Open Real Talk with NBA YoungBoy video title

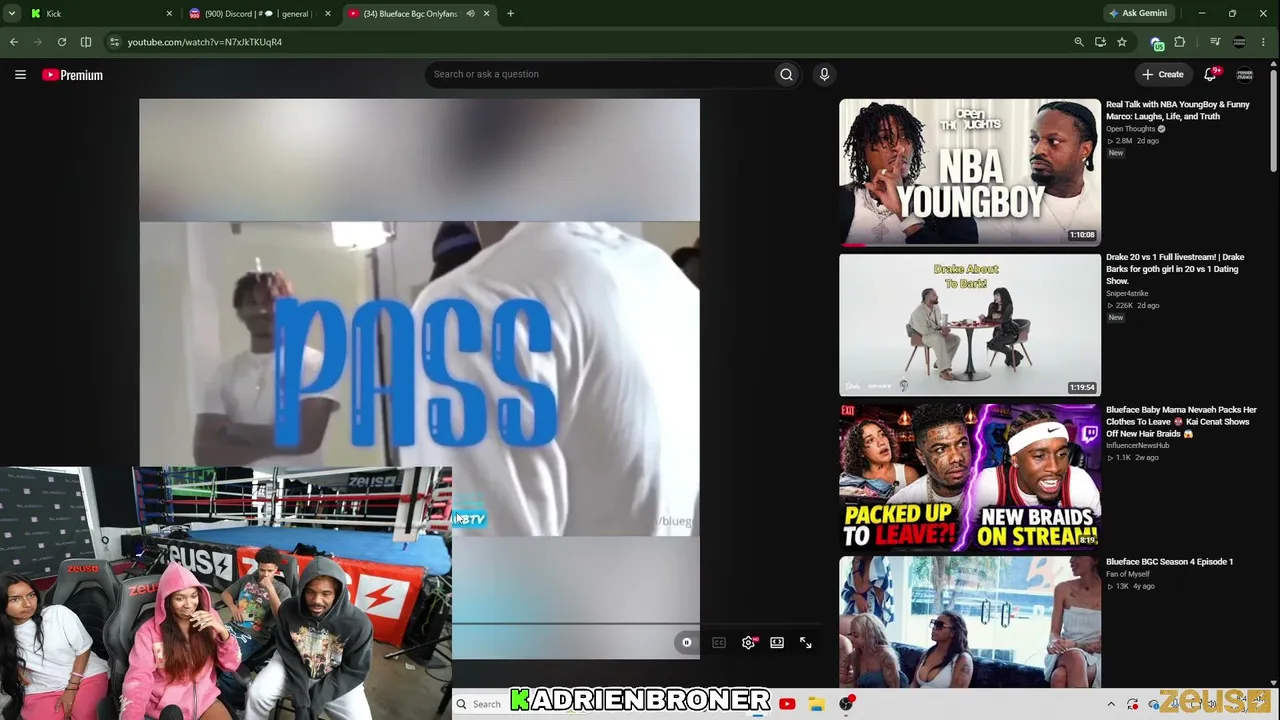[1177, 110]
